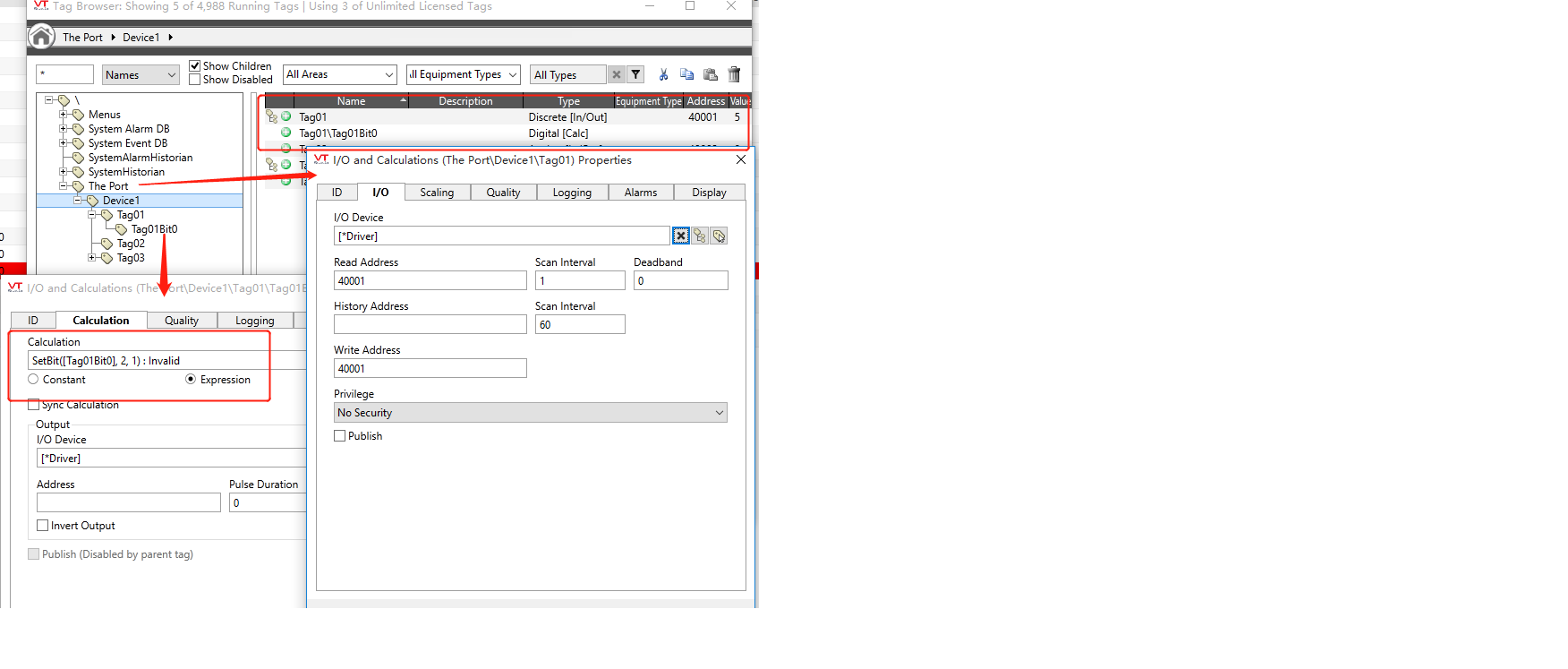Open the Alarms tab
The width and height of the screenshot is (1568, 669).
coord(640,193)
